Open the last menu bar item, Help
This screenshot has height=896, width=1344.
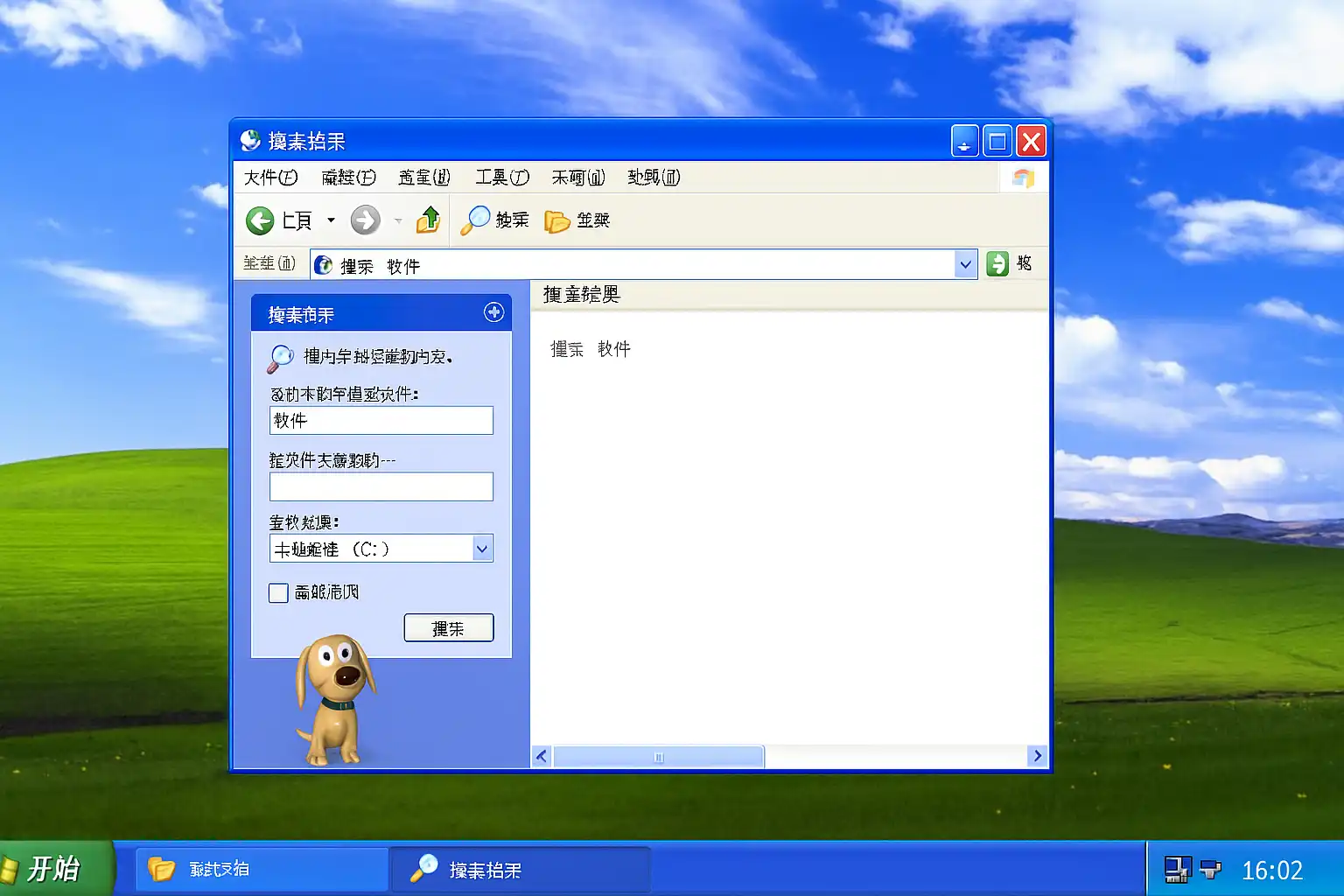[654, 178]
